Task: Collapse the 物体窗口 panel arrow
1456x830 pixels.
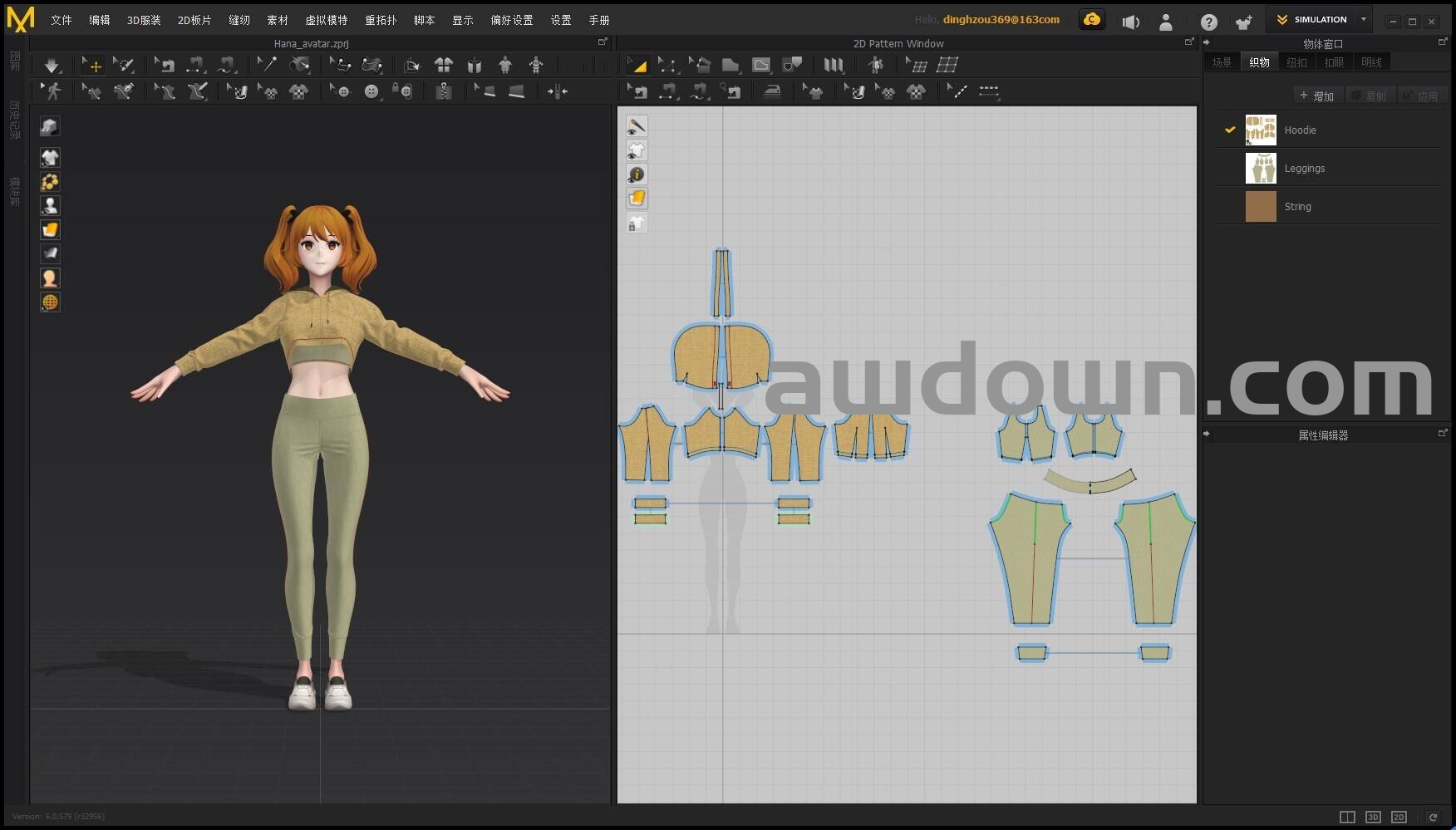Action: tap(1207, 42)
